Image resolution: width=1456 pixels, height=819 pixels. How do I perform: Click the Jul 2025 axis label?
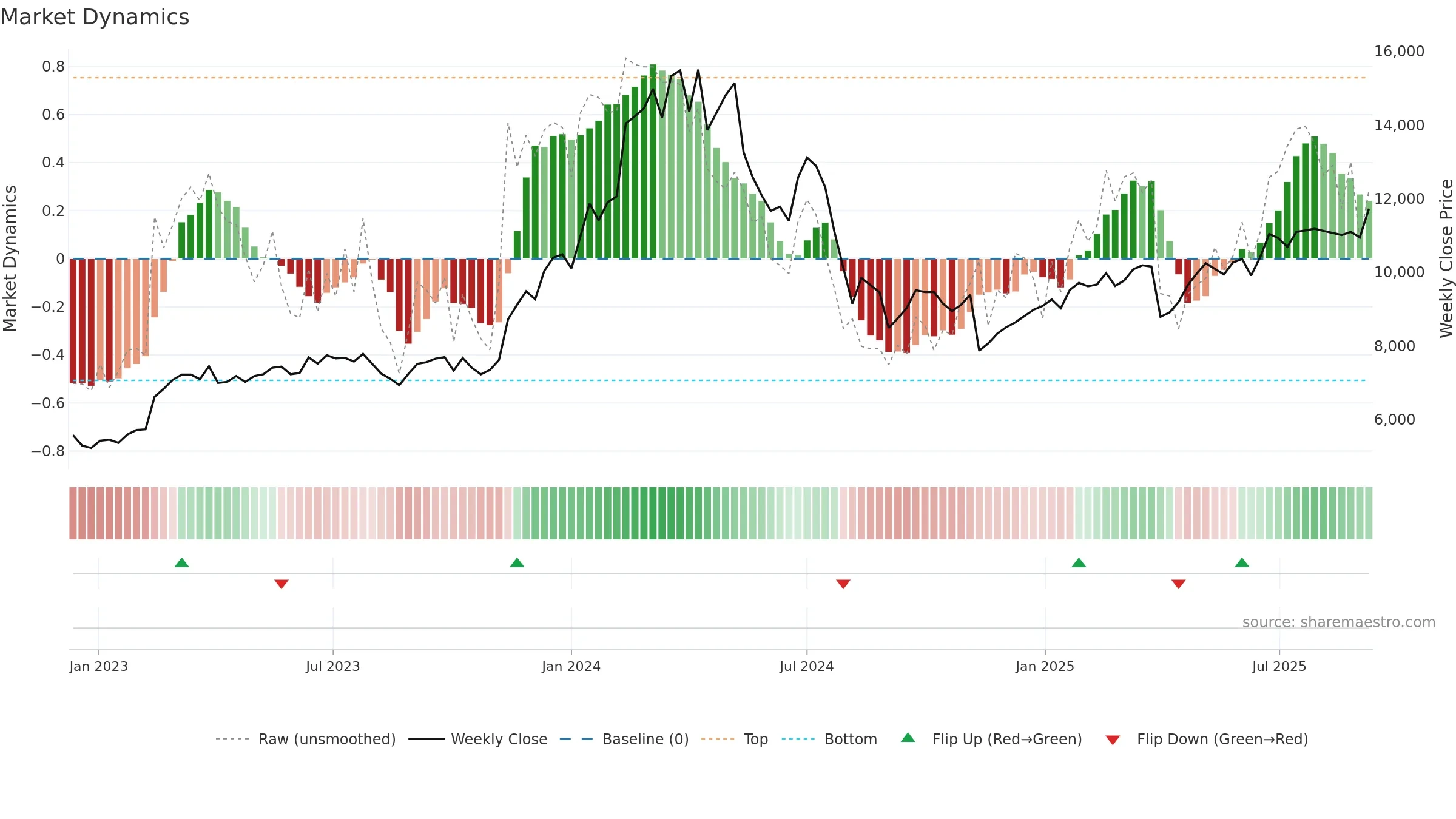pyautogui.click(x=1279, y=666)
